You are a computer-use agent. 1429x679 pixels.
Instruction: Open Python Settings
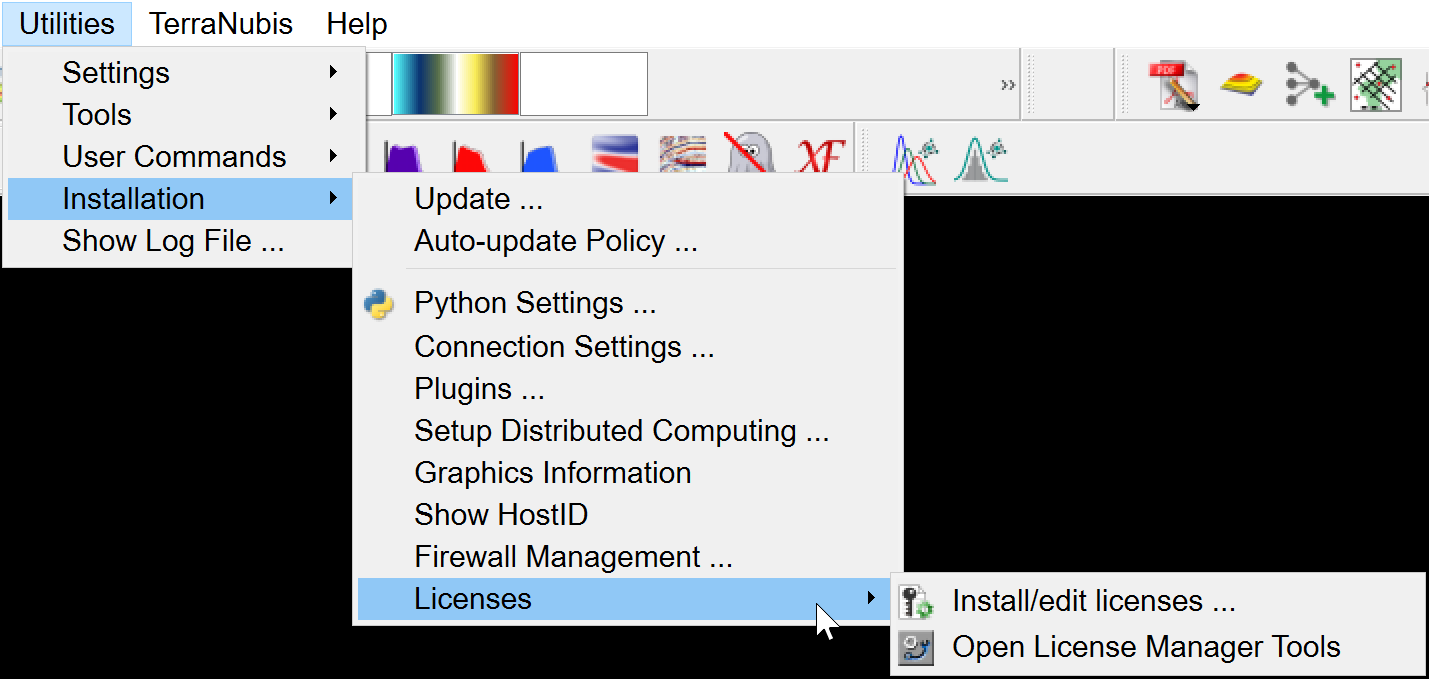(534, 303)
